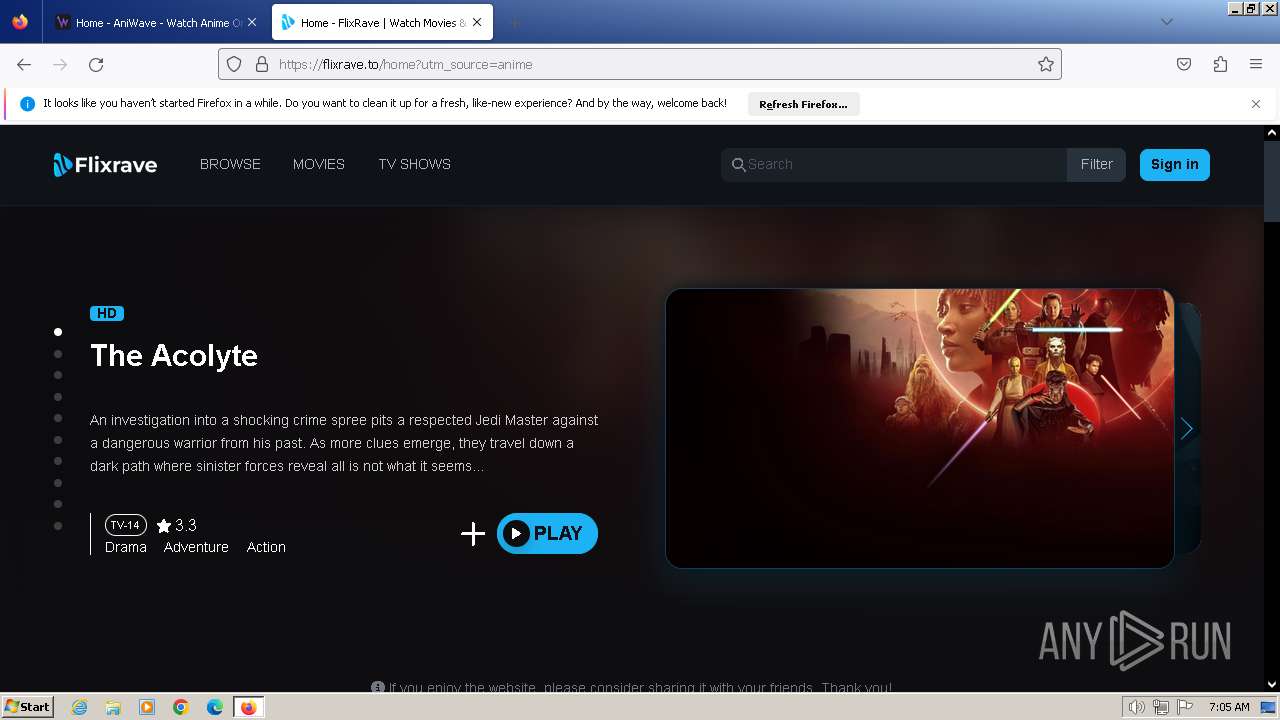Add The Acolyte to watchlist with plus icon
The image size is (1280, 720).
(473, 534)
